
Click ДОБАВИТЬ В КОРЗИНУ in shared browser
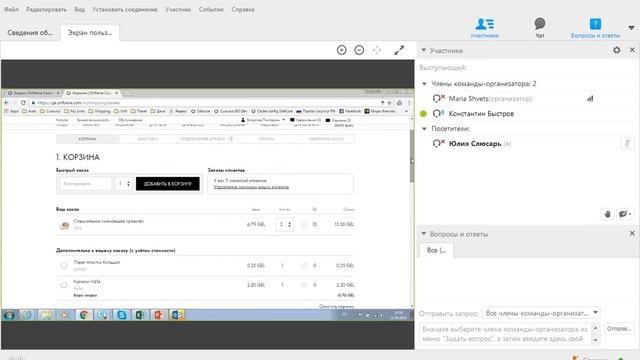click(168, 184)
